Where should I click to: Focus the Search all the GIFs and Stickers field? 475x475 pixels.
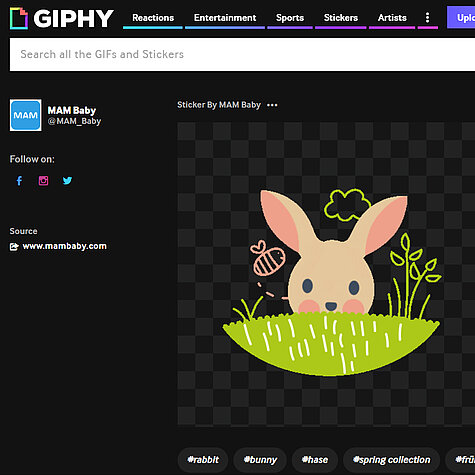click(x=242, y=54)
